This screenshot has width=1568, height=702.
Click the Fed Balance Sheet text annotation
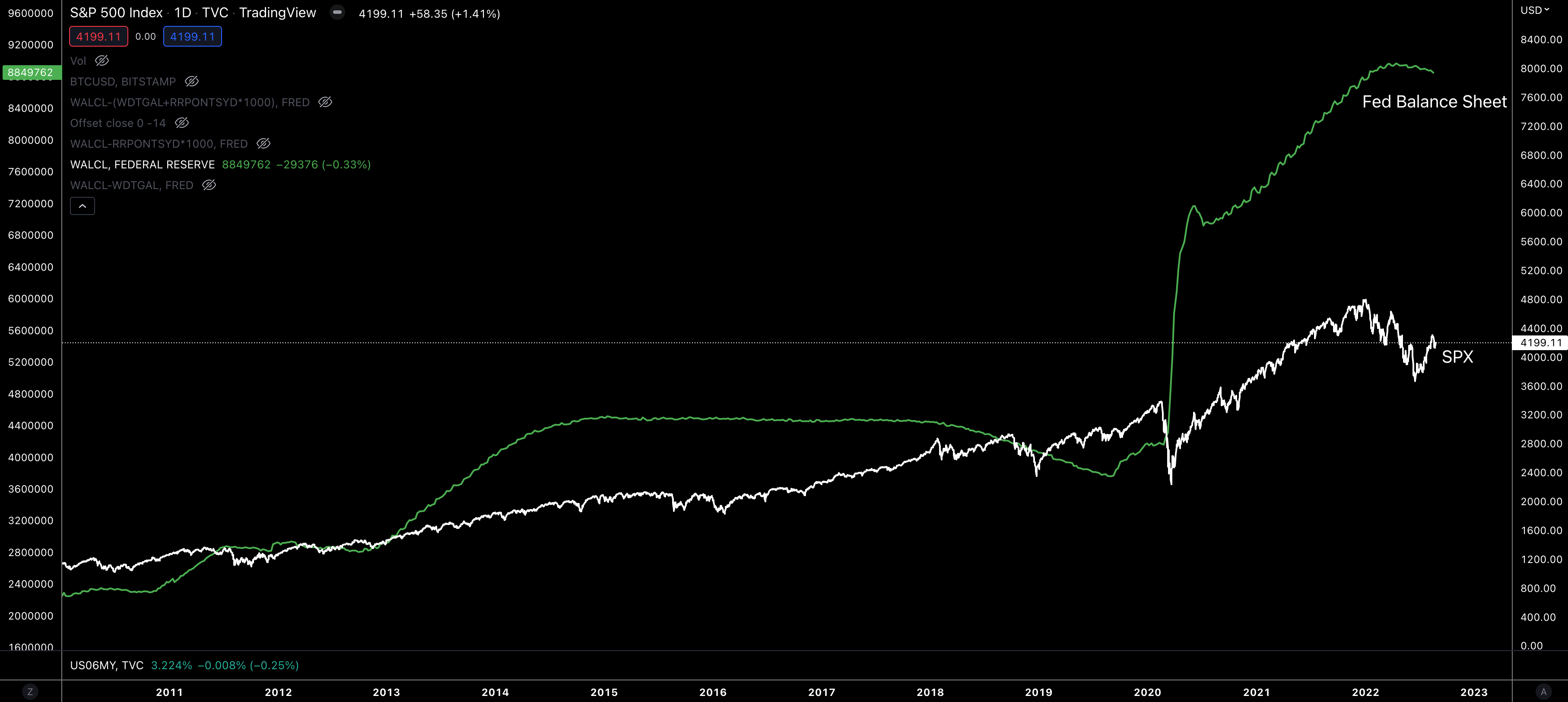[x=1434, y=101]
